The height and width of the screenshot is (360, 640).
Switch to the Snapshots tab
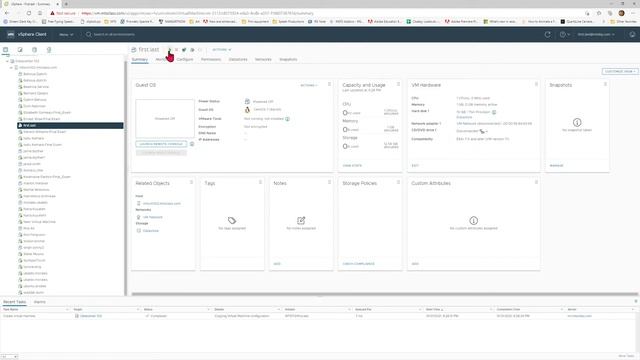[x=288, y=60]
